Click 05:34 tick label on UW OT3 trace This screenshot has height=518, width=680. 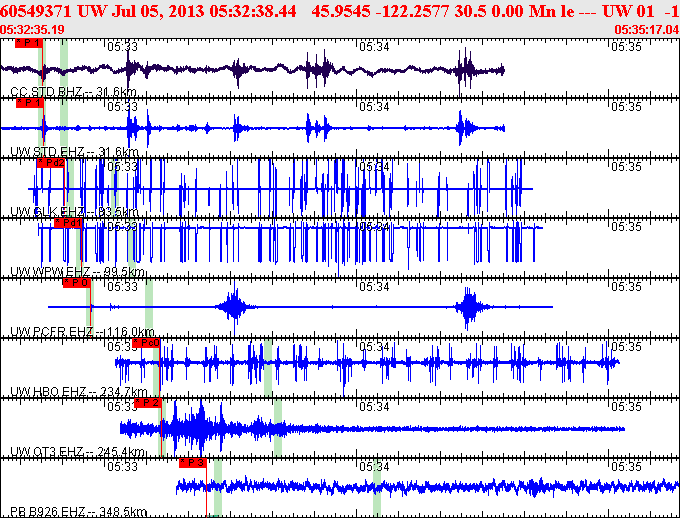pos(374,406)
